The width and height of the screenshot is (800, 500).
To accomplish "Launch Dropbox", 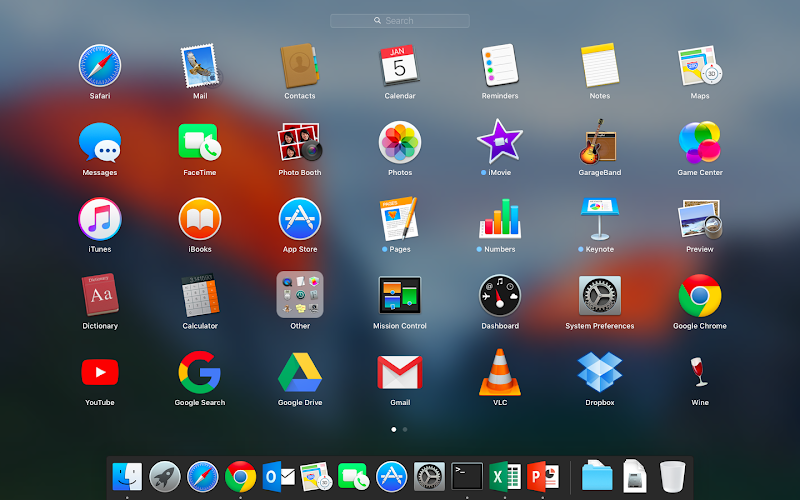I will click(x=599, y=372).
